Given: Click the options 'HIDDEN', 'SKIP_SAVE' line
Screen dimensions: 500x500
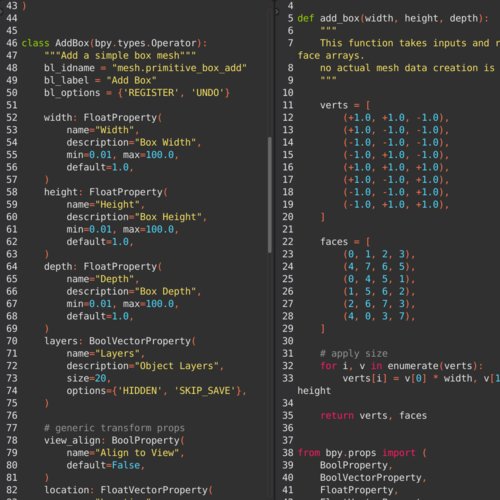Looking at the screenshot, I should [156, 391].
